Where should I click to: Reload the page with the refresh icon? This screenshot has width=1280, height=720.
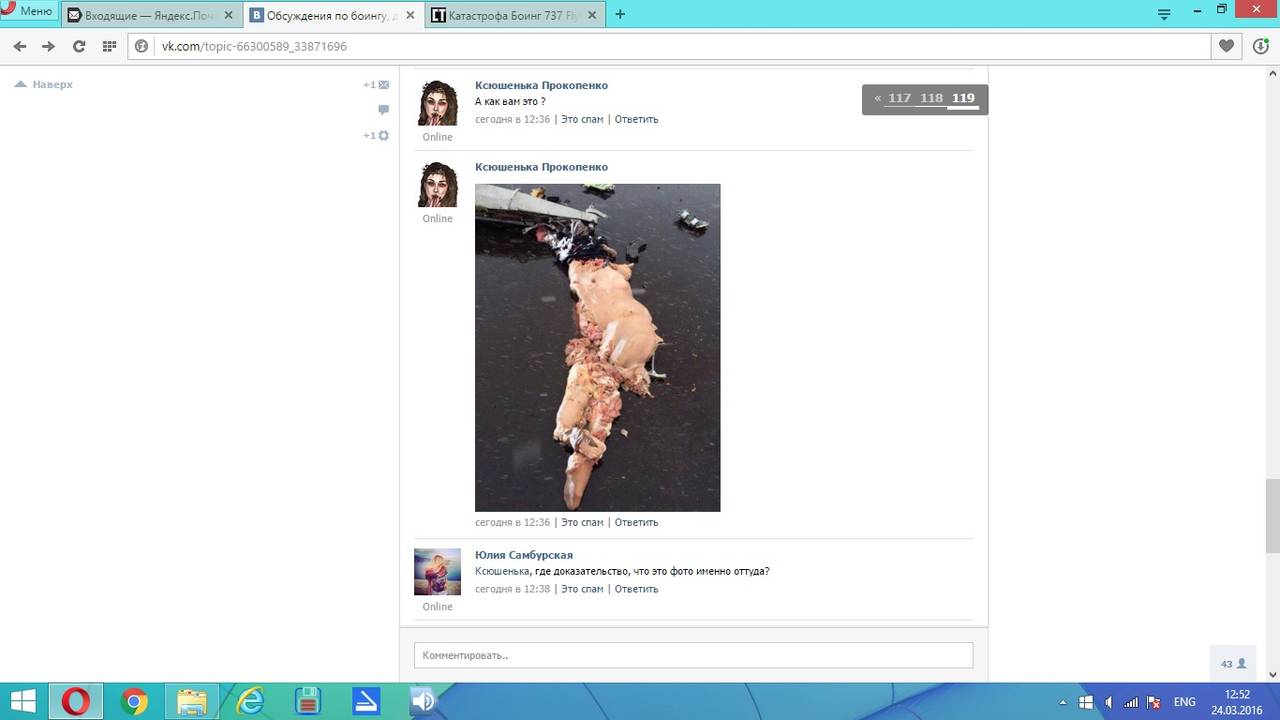pos(79,46)
